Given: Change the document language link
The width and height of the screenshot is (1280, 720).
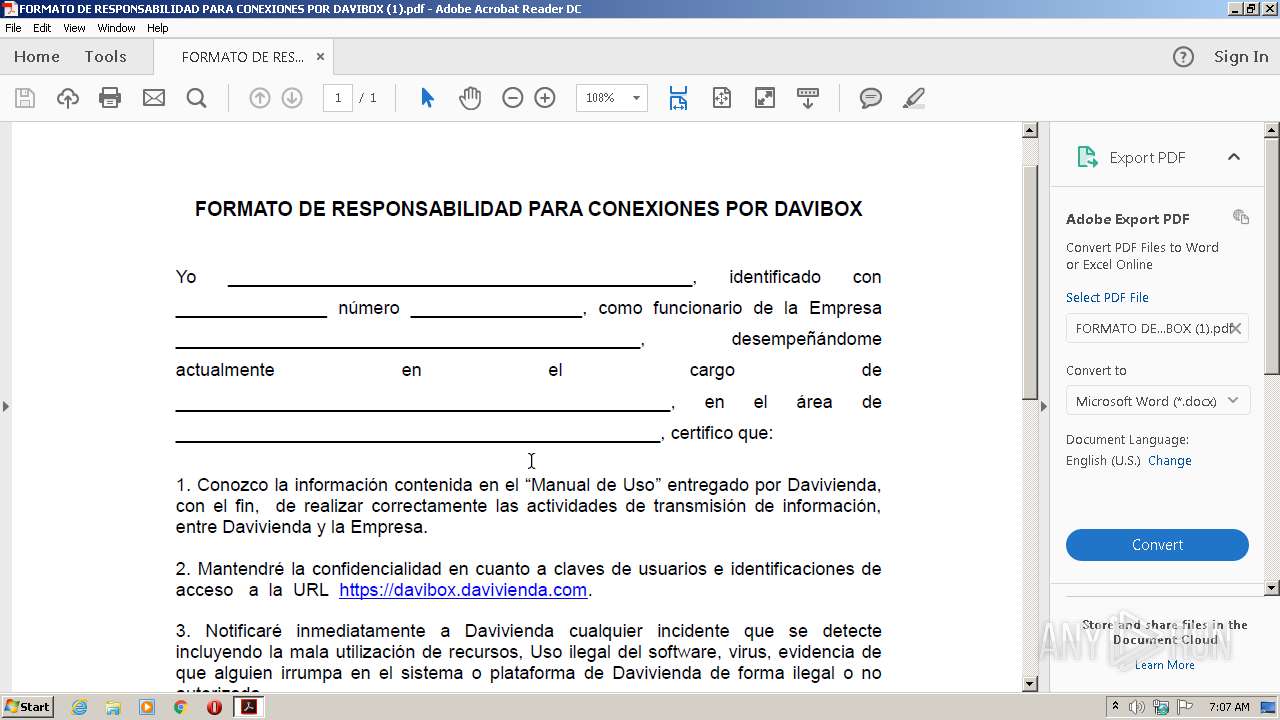Looking at the screenshot, I should point(1170,461).
